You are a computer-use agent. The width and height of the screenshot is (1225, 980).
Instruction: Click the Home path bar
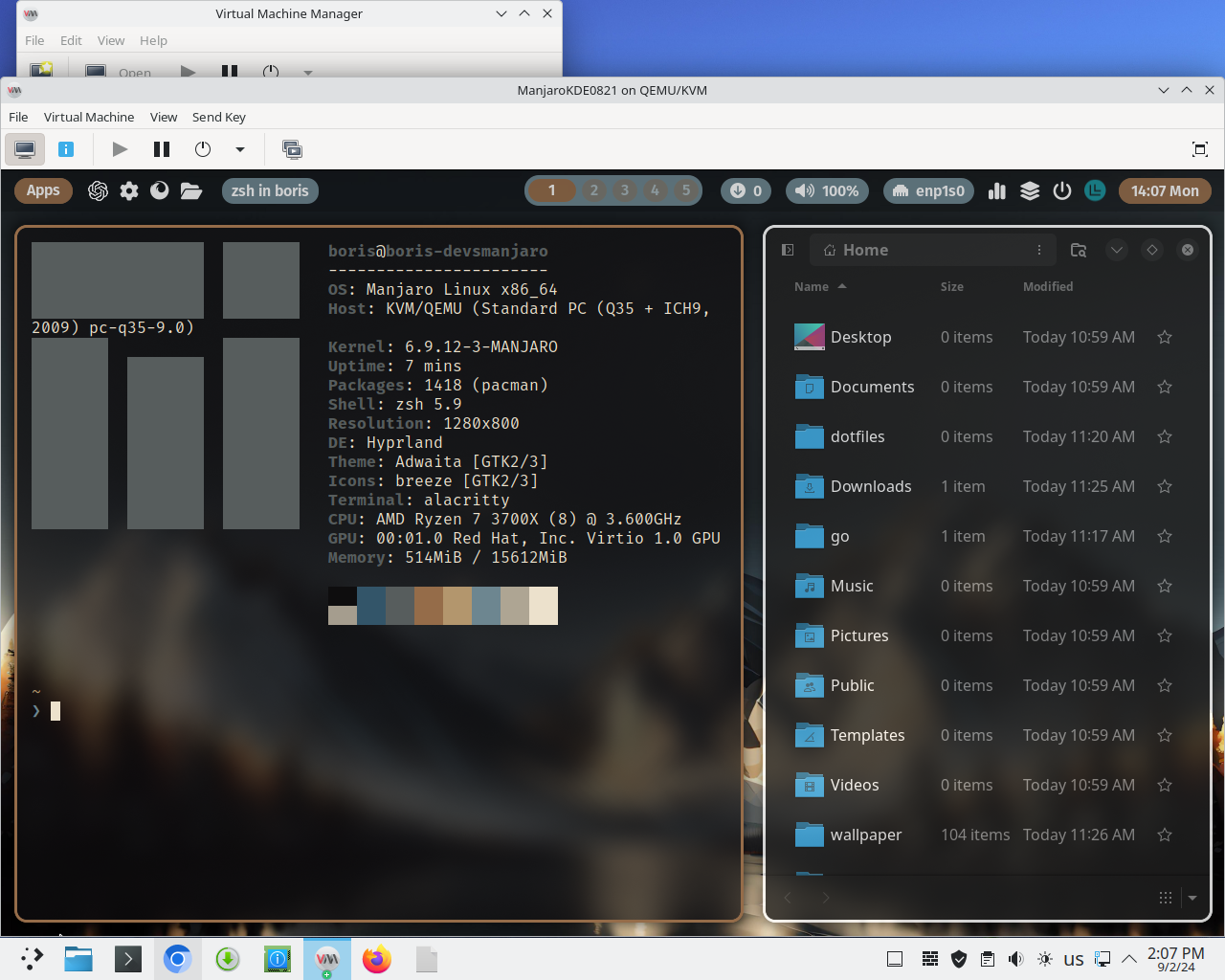[933, 250]
